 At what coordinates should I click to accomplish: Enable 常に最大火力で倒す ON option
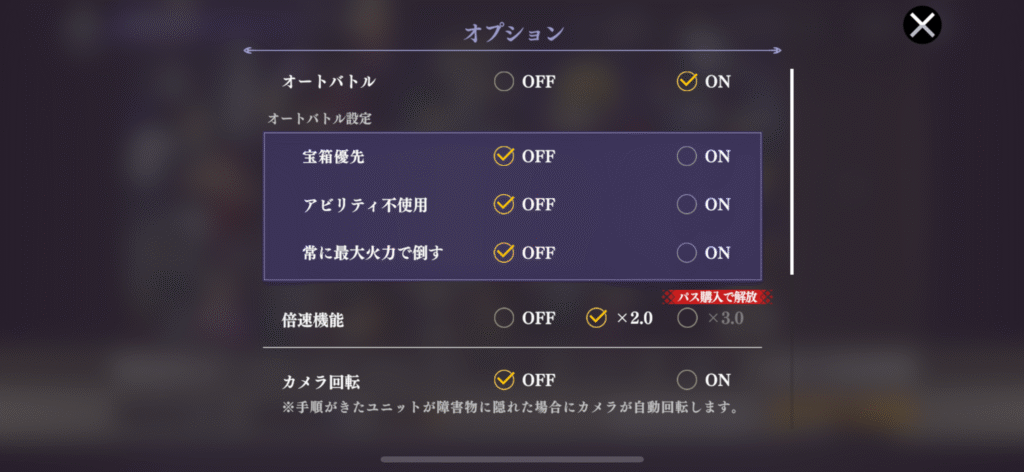pyautogui.click(x=687, y=252)
